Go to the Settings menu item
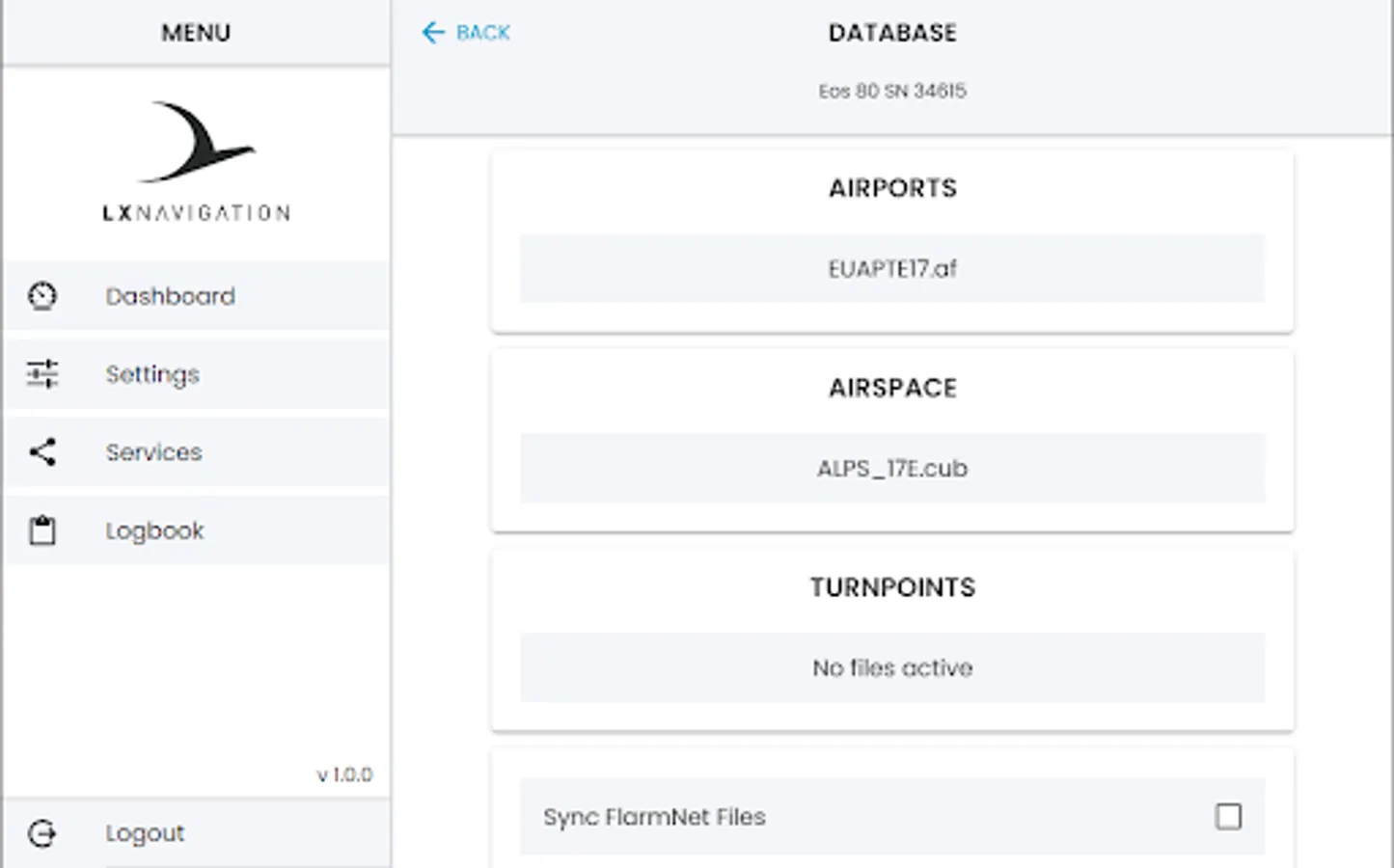1394x868 pixels. (x=152, y=374)
